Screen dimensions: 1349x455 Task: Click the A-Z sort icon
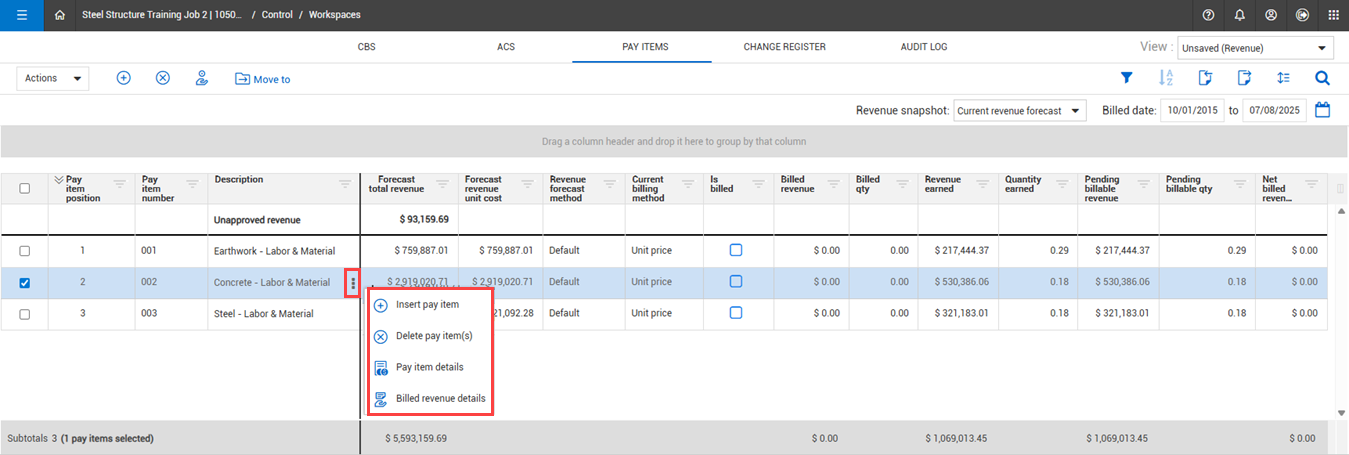click(x=1166, y=78)
